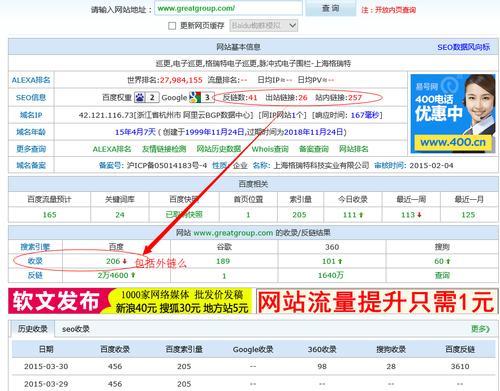The width and height of the screenshot is (500, 391).
Task: Switch to the 历史收录 tab
Action: [x=32, y=329]
